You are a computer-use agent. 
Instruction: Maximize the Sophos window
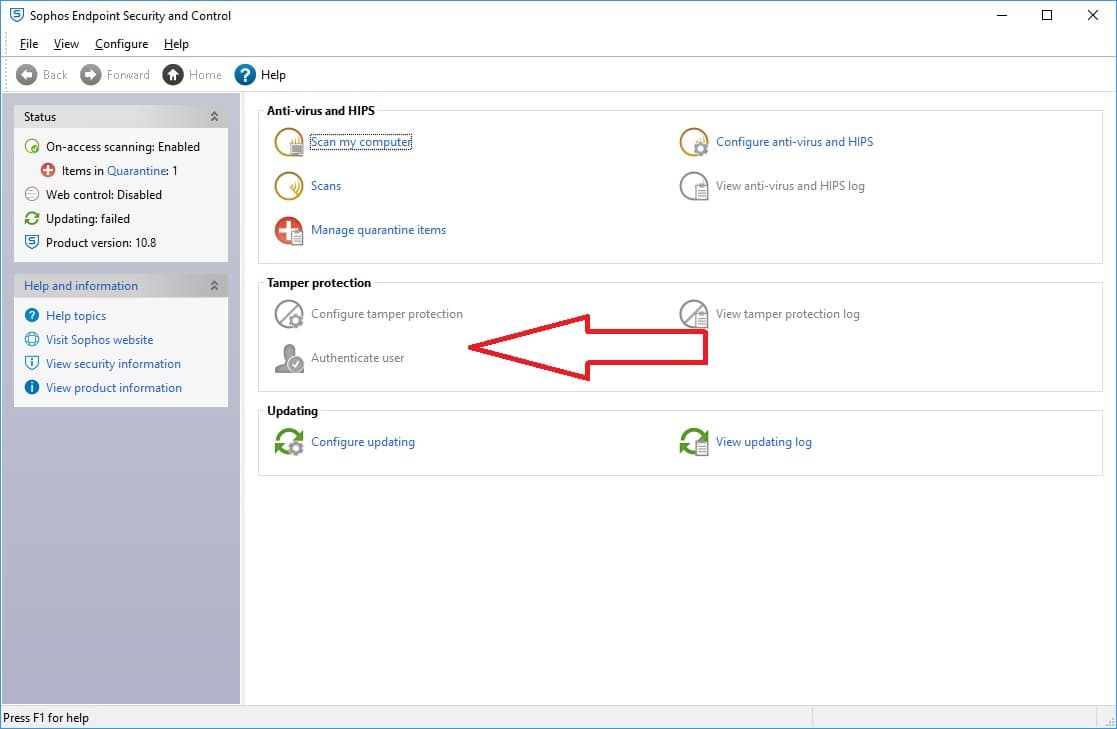point(1047,15)
